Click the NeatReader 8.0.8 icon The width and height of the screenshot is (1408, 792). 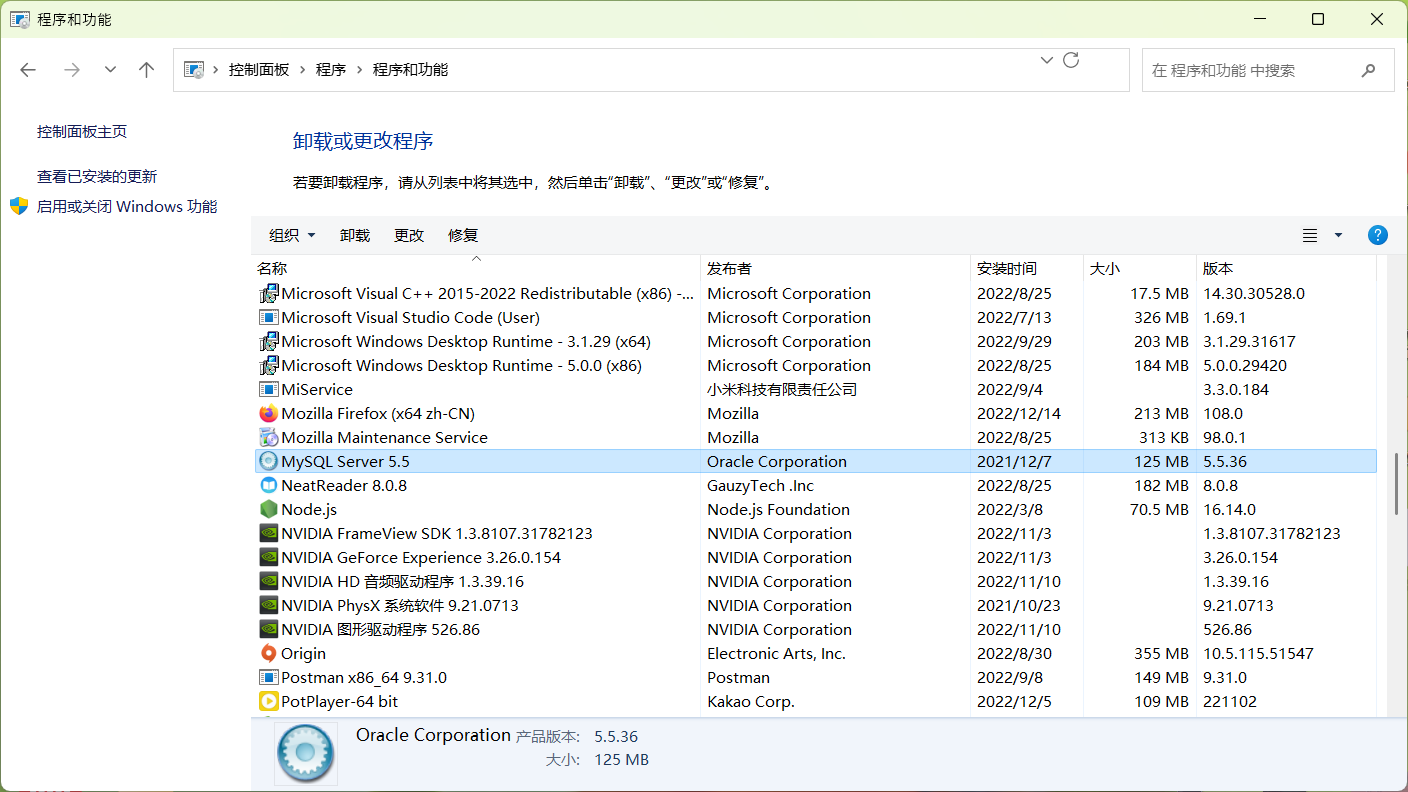pos(268,485)
